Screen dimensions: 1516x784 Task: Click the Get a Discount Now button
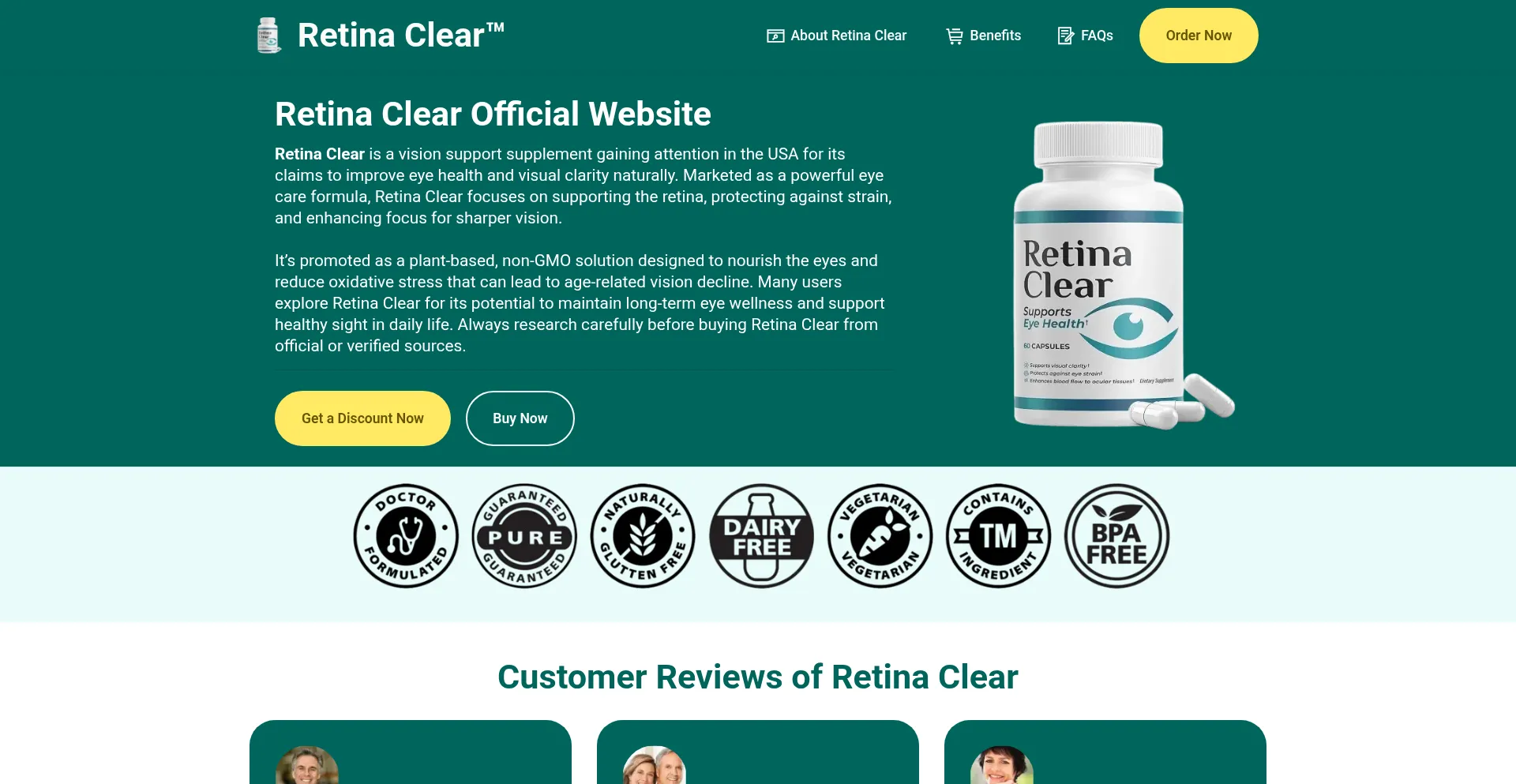click(x=362, y=418)
